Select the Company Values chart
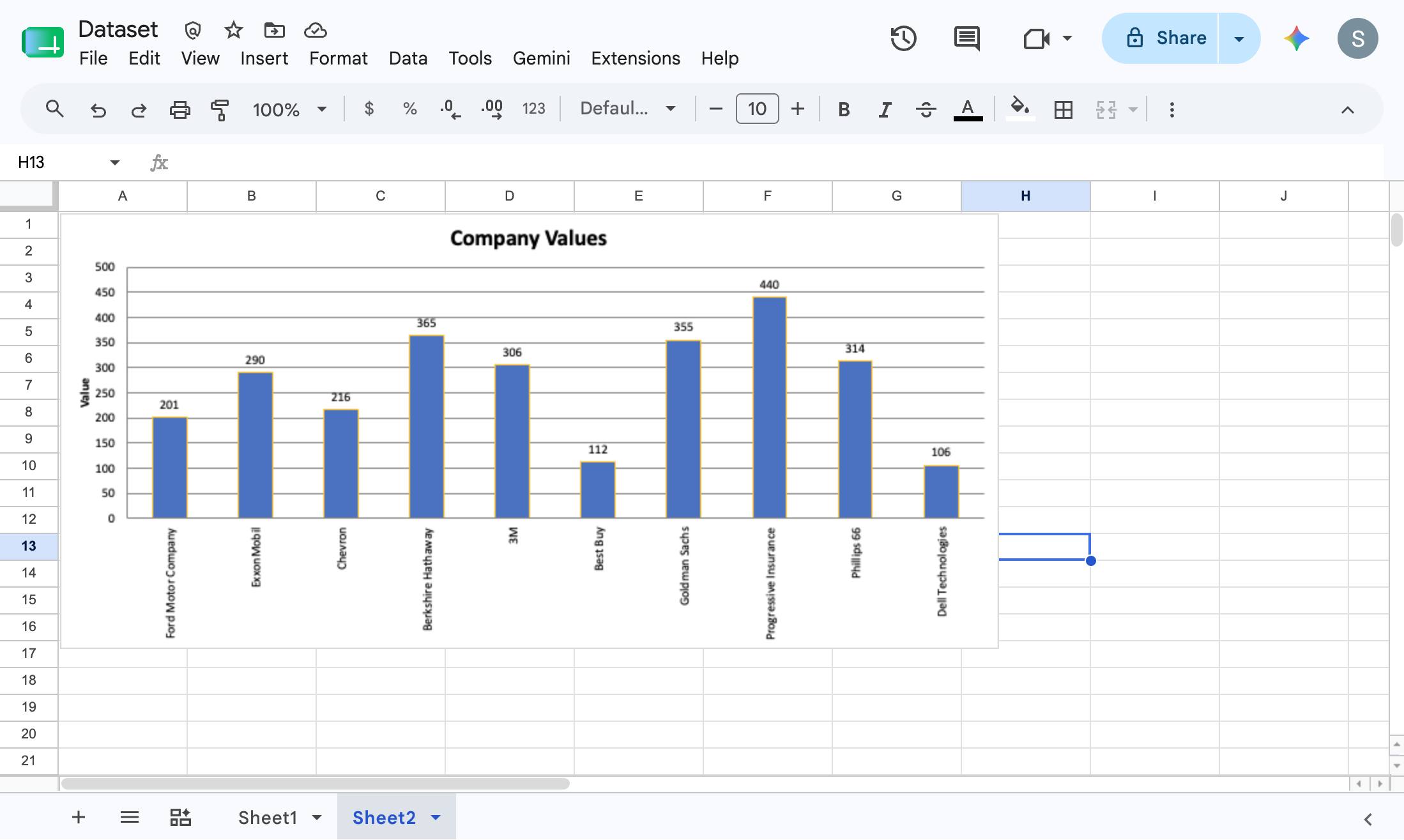The image size is (1404, 840). click(x=529, y=431)
